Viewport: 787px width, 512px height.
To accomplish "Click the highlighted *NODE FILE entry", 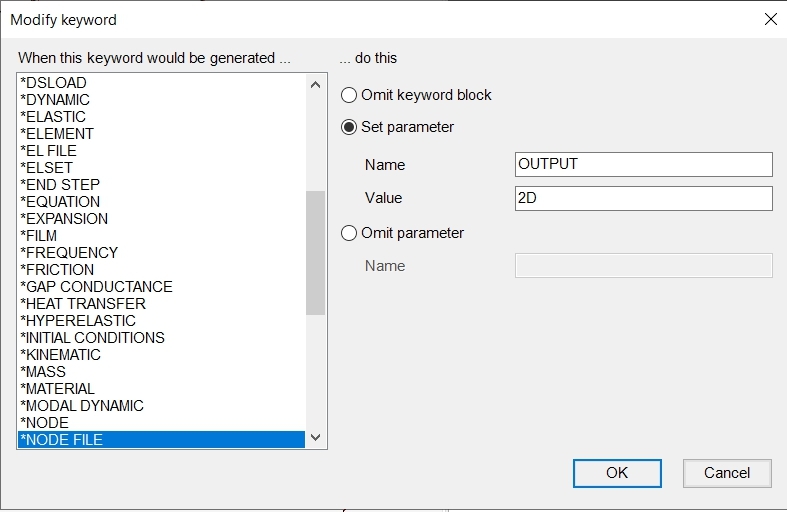I will coord(161,439).
